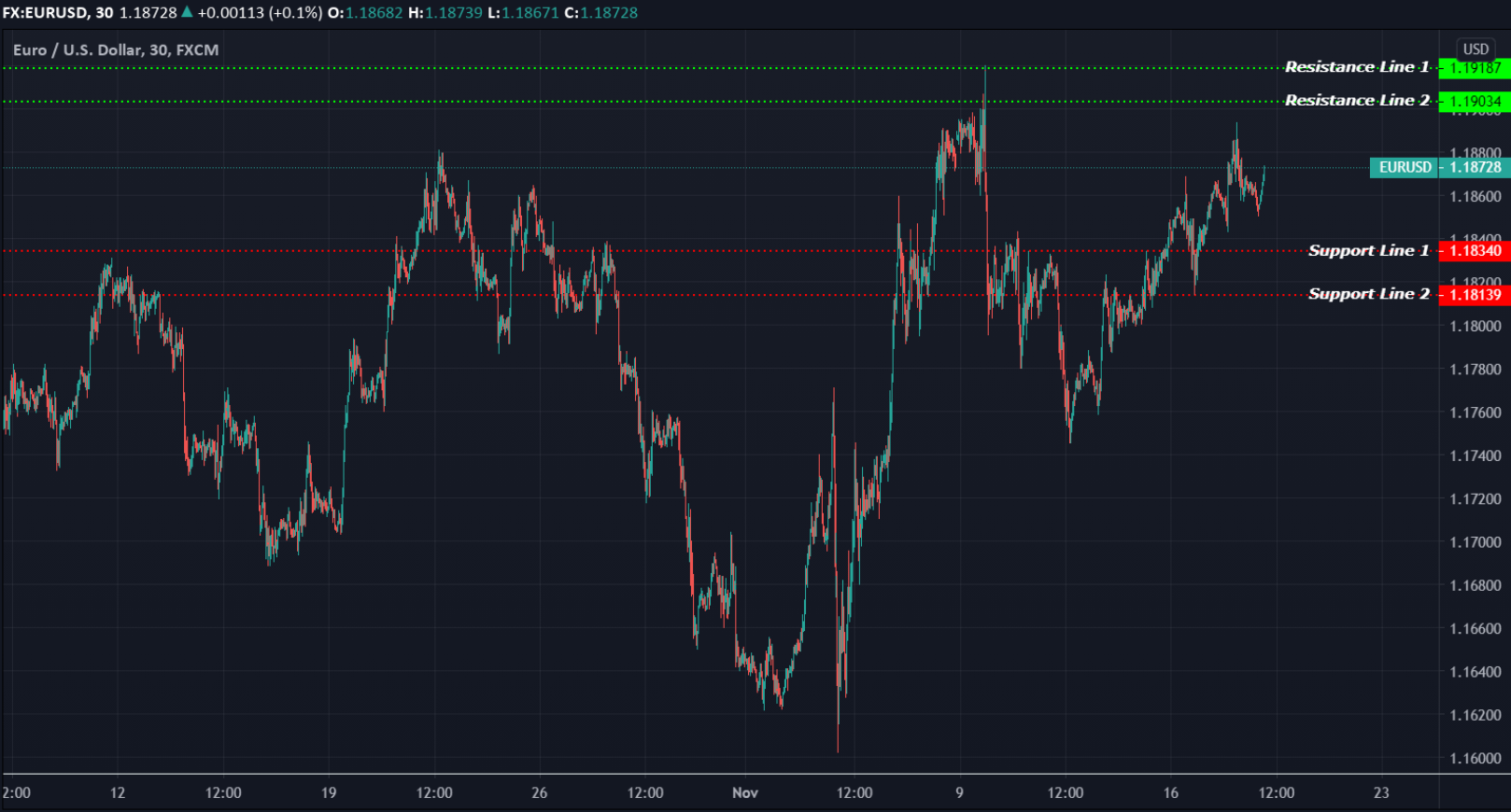Click the 1.17000 price axis label
This screenshot has height=812, width=1511.
click(x=1476, y=542)
